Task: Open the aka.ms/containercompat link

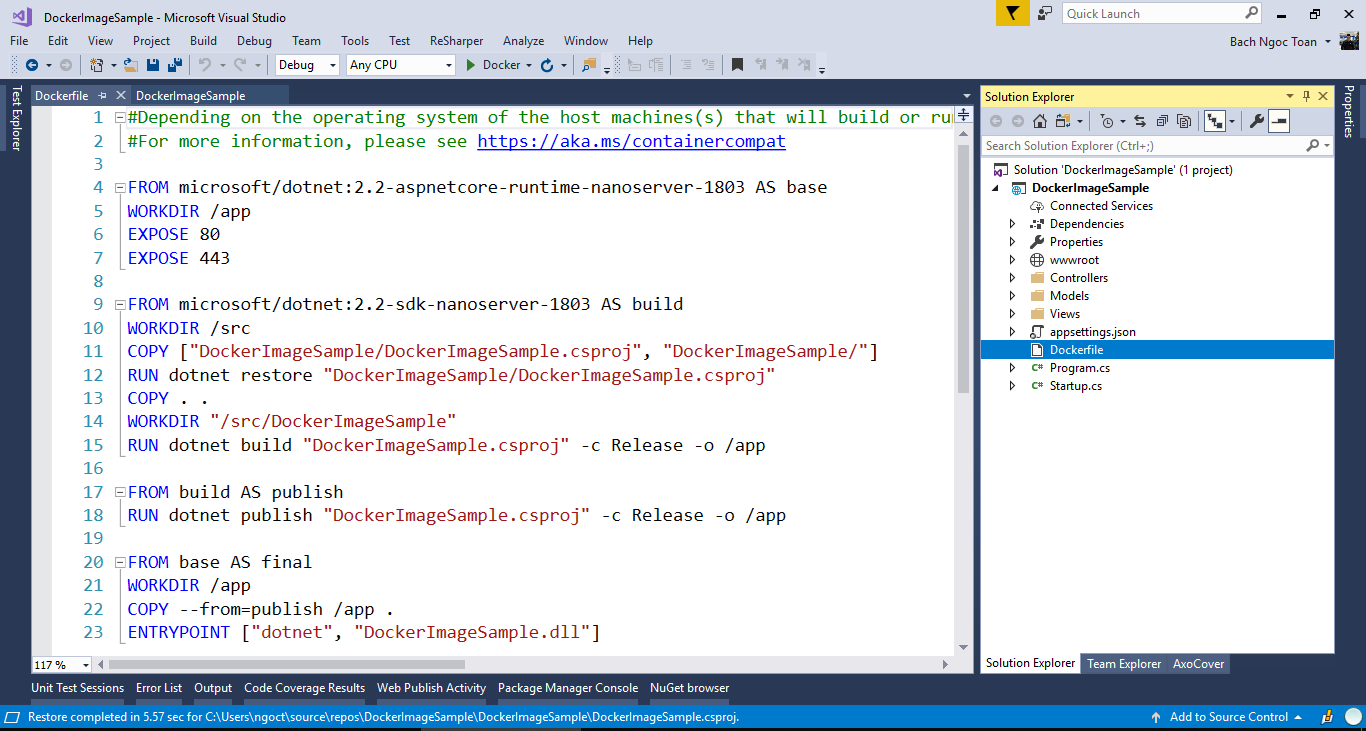Action: tap(631, 141)
